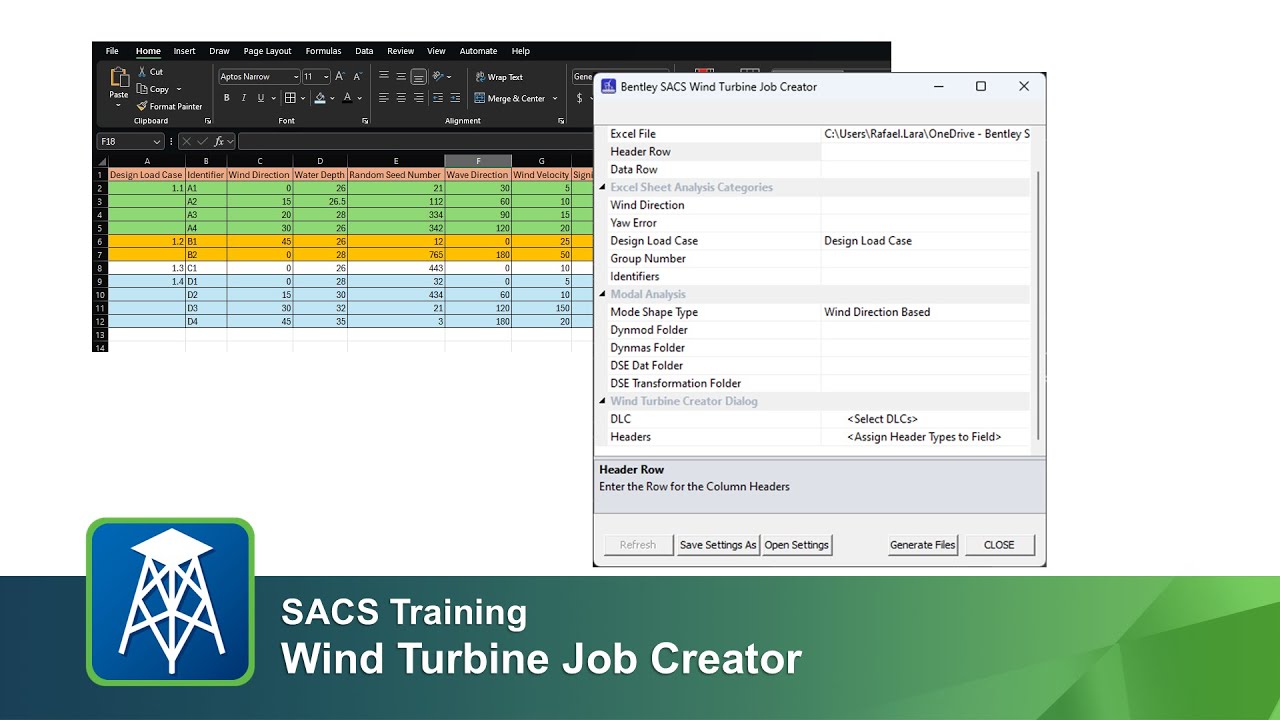Toggle Italic formatting
Image resolution: width=1280 pixels, height=720 pixels.
point(243,98)
